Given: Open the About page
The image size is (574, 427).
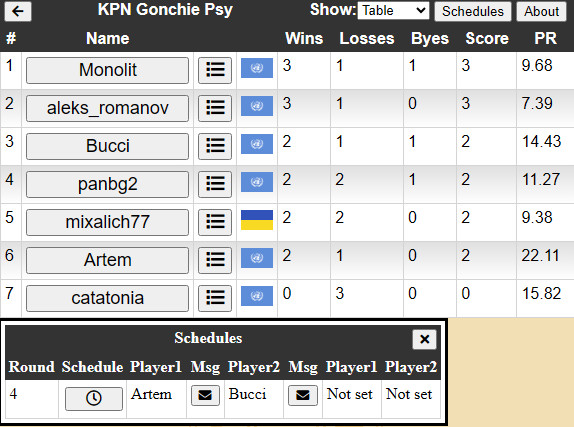Looking at the screenshot, I should pyautogui.click(x=541, y=11).
